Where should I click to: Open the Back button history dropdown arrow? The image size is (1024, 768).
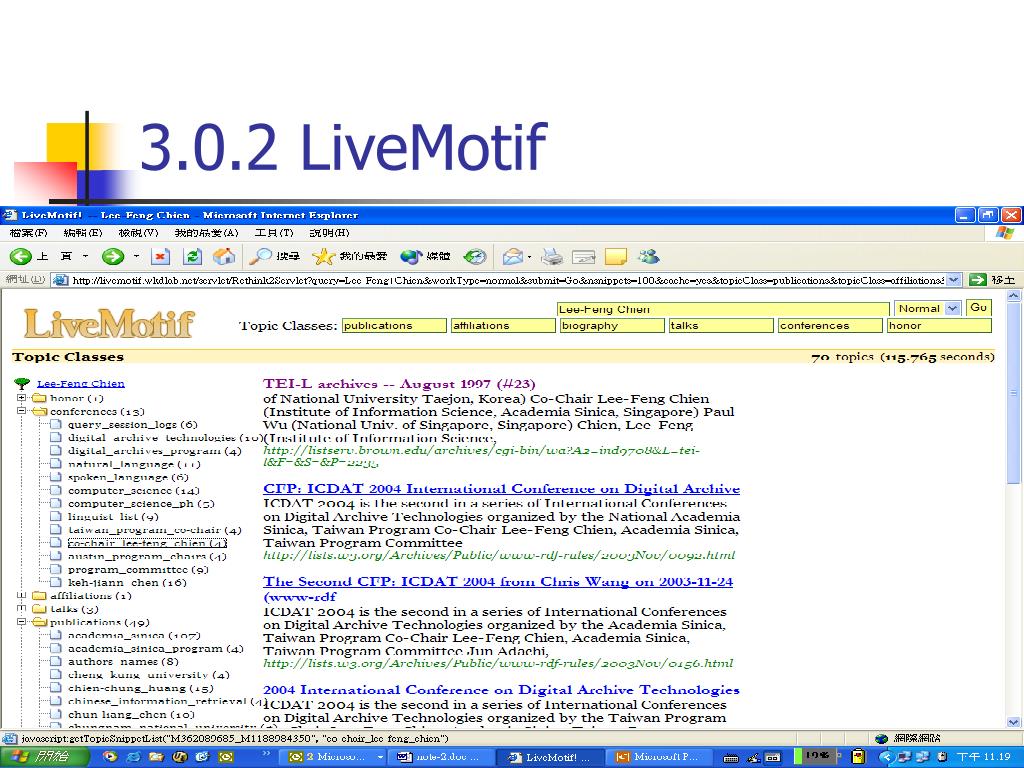86,257
